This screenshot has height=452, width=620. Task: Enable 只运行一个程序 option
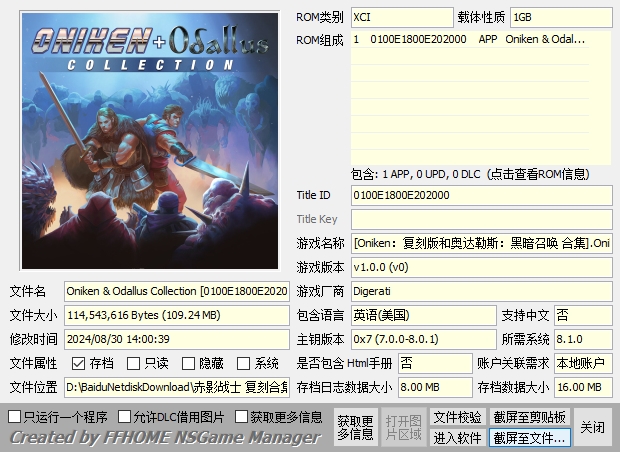tap(15, 416)
